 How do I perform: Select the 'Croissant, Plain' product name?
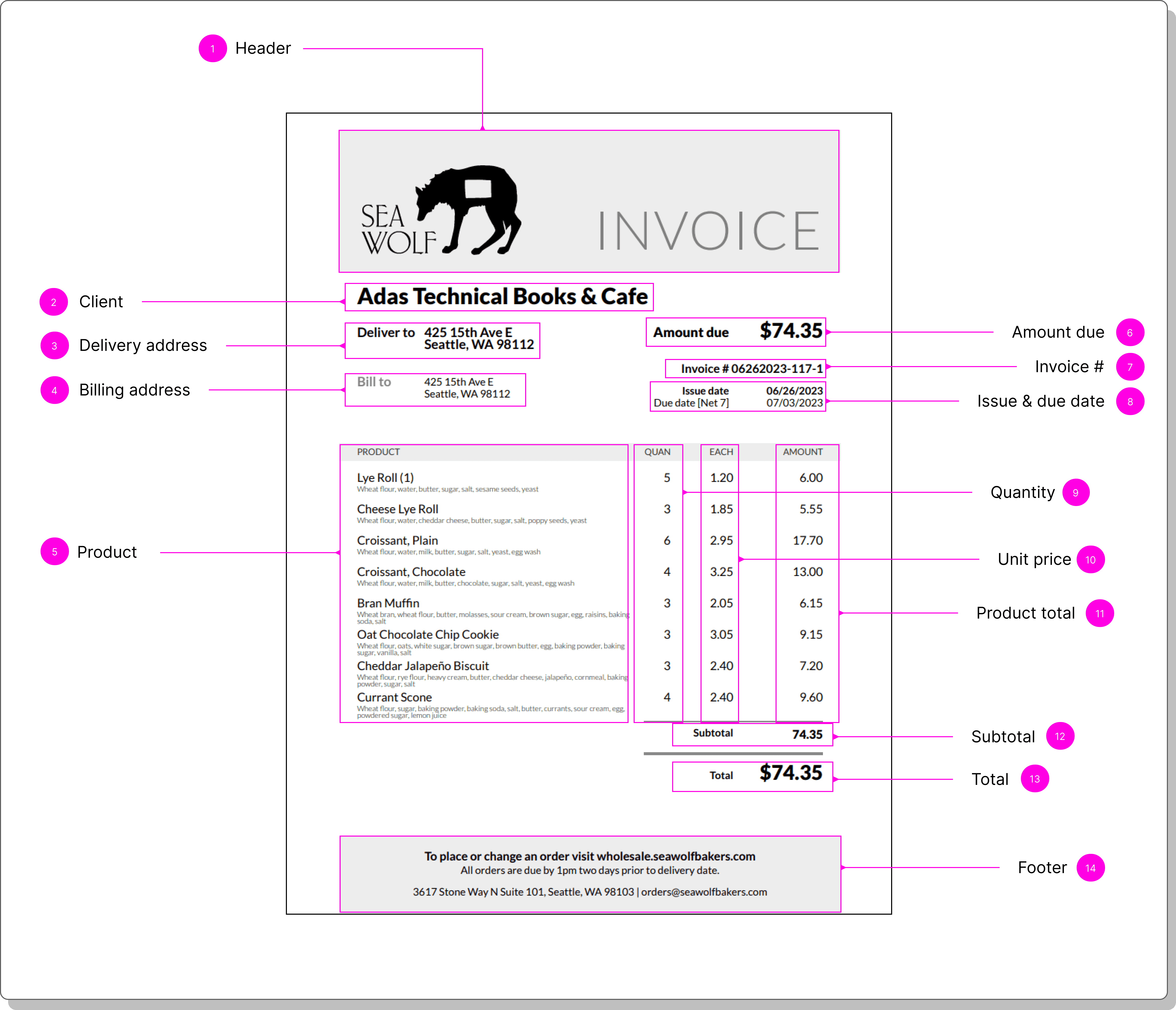[x=397, y=540]
